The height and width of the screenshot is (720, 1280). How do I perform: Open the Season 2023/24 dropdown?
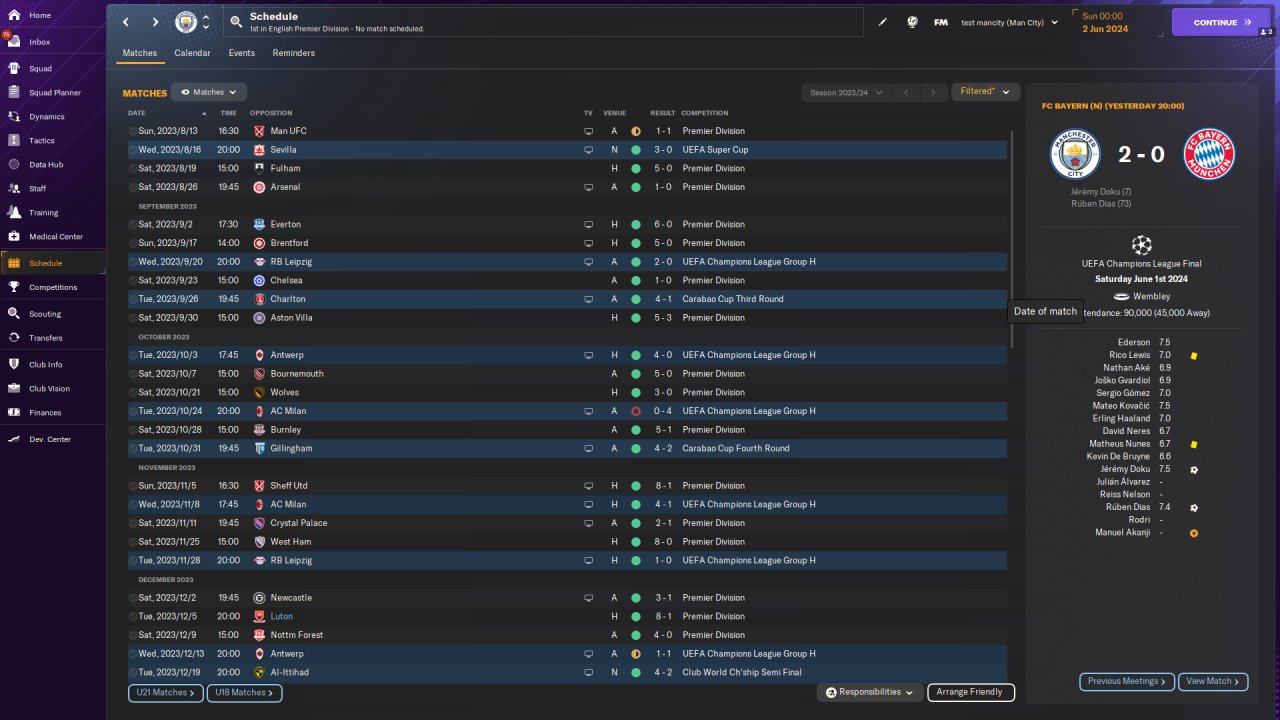(846, 93)
